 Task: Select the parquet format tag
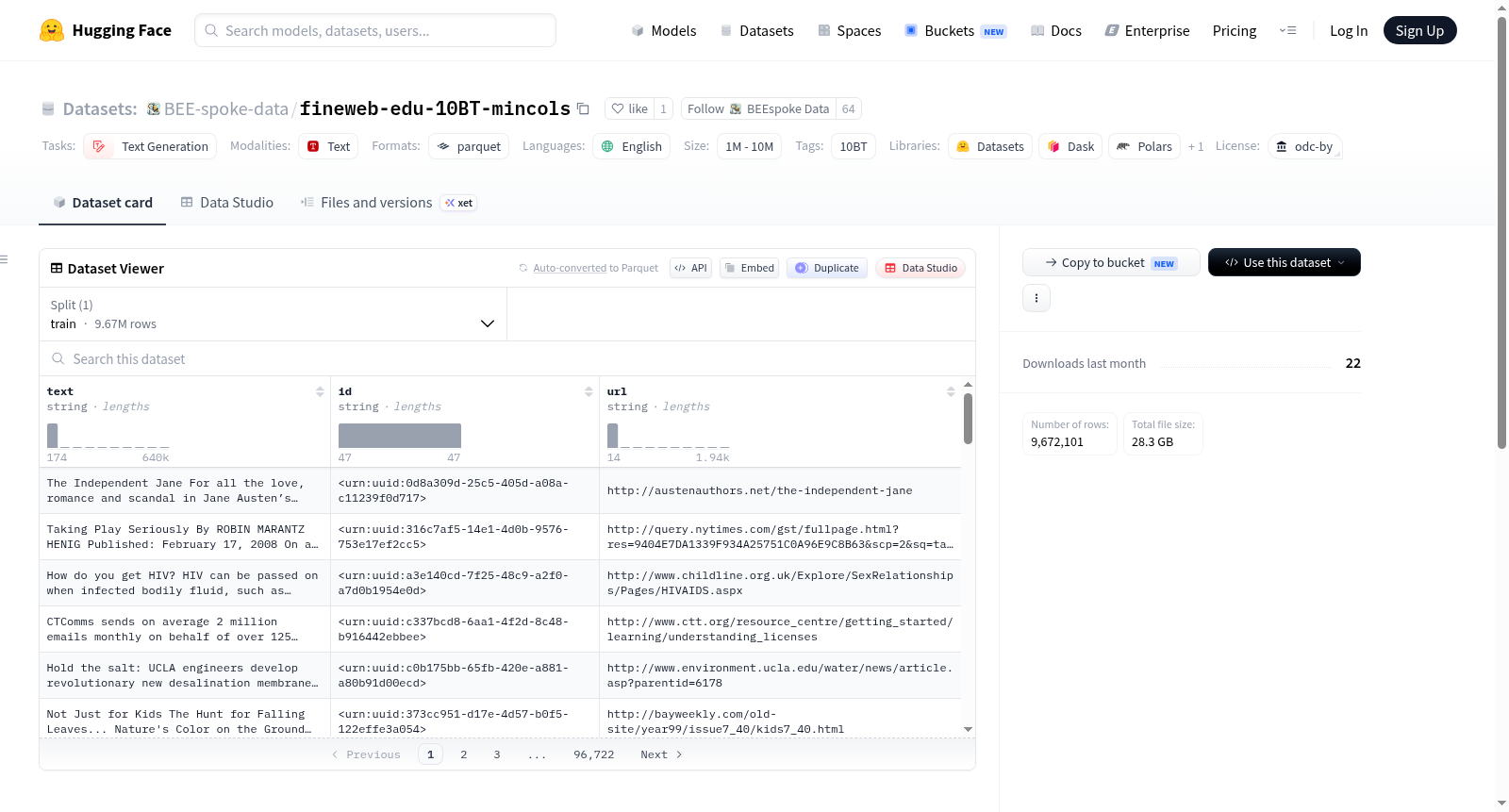click(x=469, y=146)
